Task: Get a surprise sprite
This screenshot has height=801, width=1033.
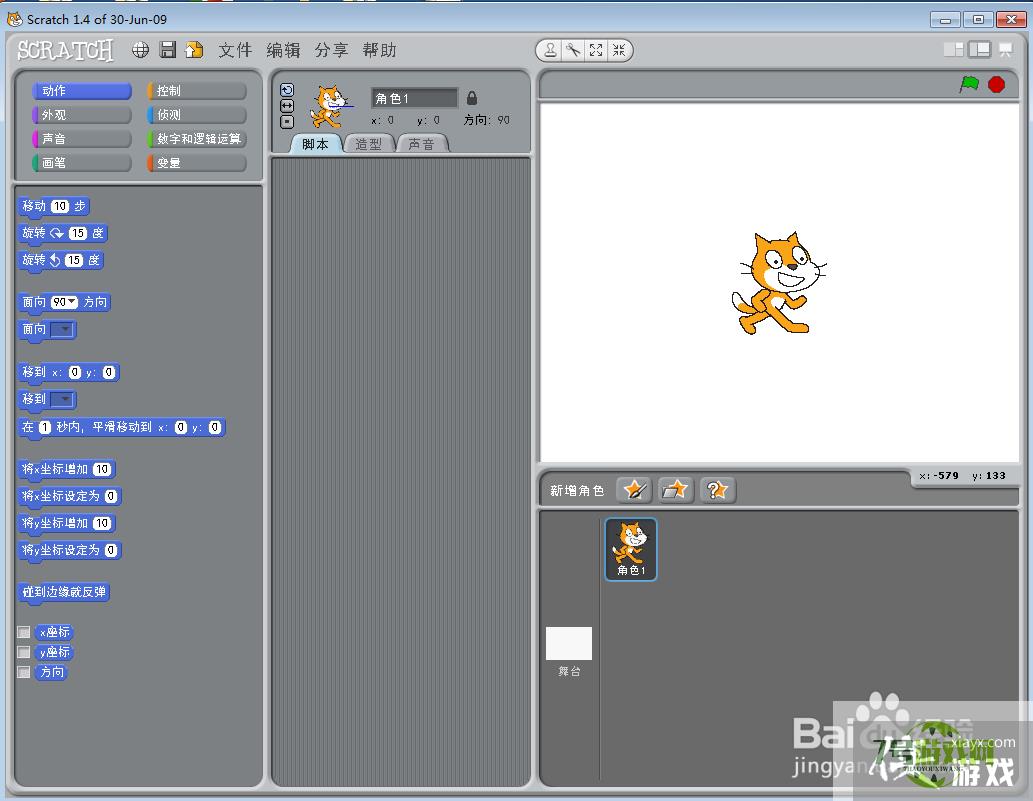Action: click(717, 489)
